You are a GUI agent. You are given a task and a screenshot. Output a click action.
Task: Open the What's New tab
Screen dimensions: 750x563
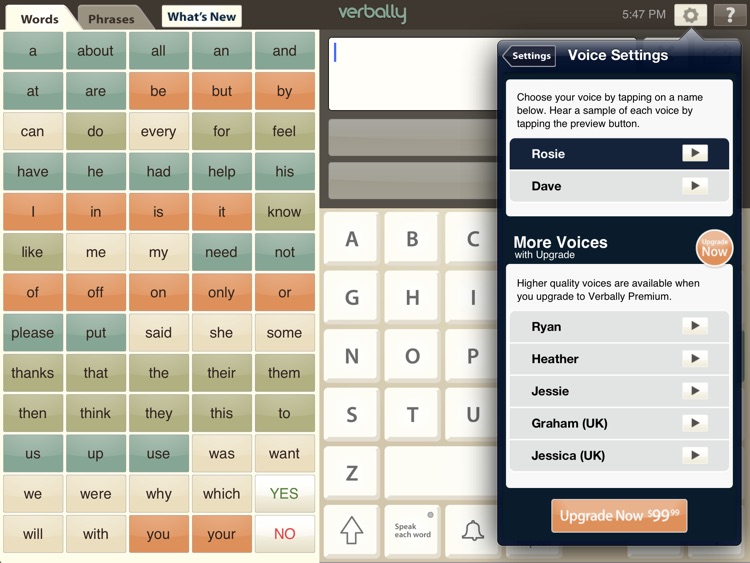point(201,17)
